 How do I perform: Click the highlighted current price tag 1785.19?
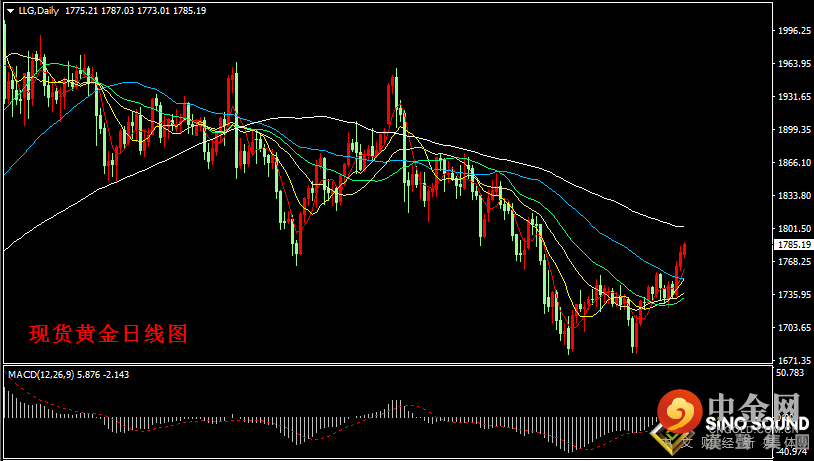tap(794, 245)
